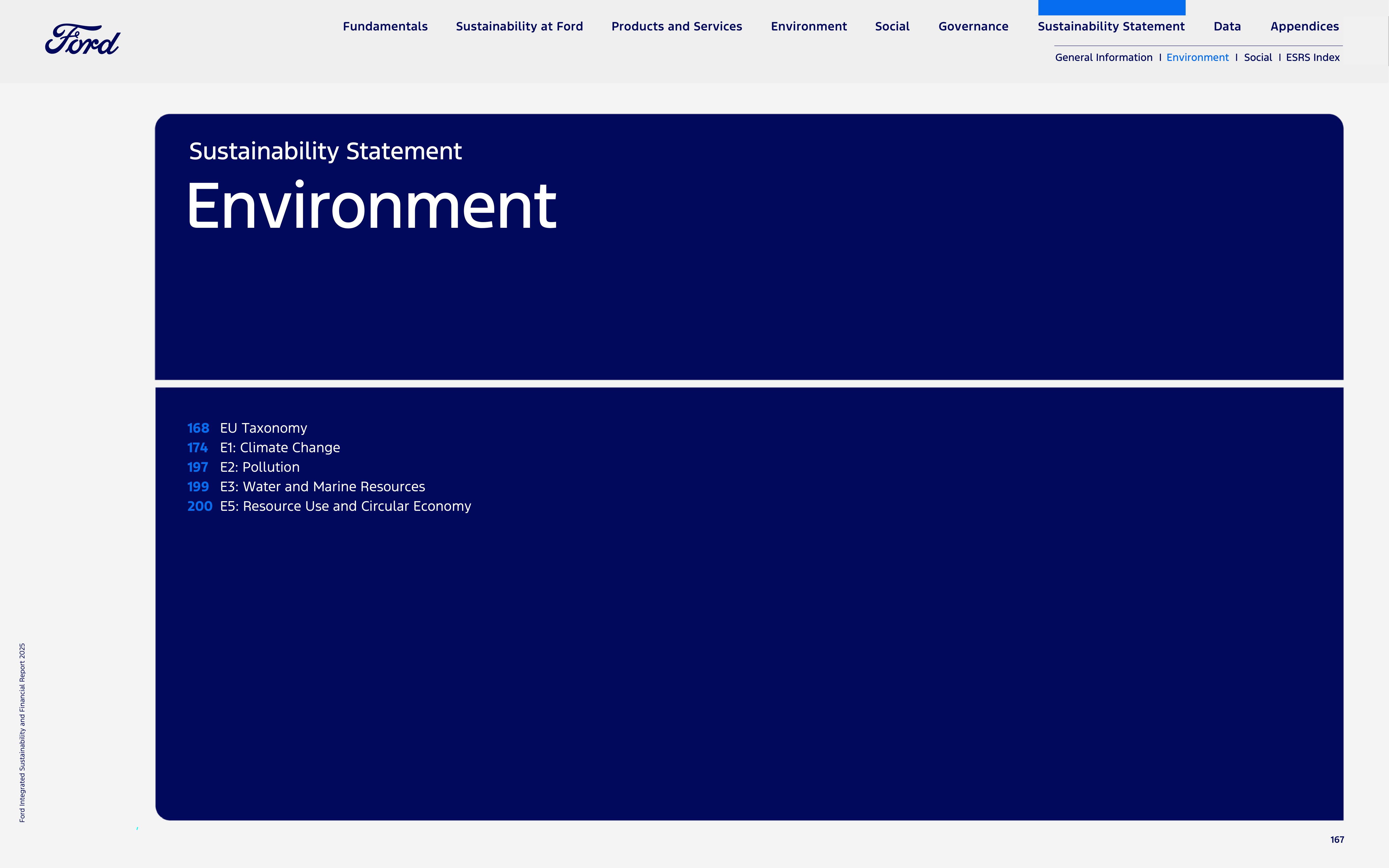Click page number 174 in contents
The height and width of the screenshot is (868, 1389).
(x=198, y=448)
